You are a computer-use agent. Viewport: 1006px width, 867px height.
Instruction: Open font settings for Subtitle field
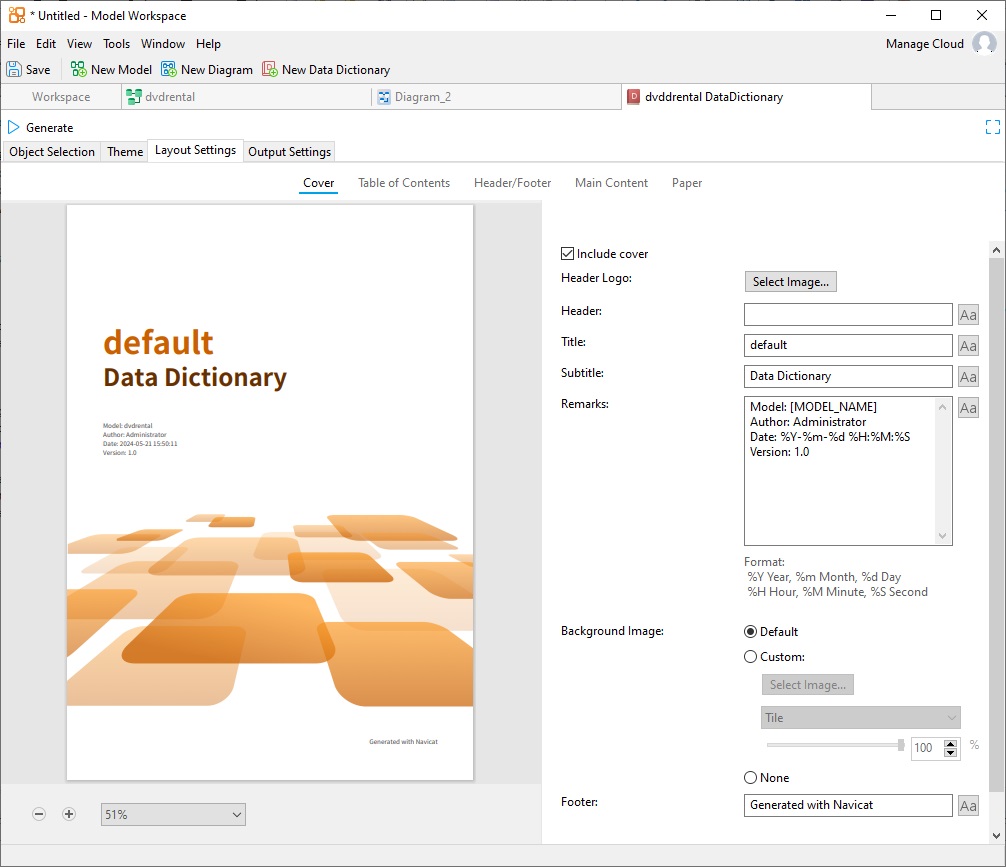968,376
